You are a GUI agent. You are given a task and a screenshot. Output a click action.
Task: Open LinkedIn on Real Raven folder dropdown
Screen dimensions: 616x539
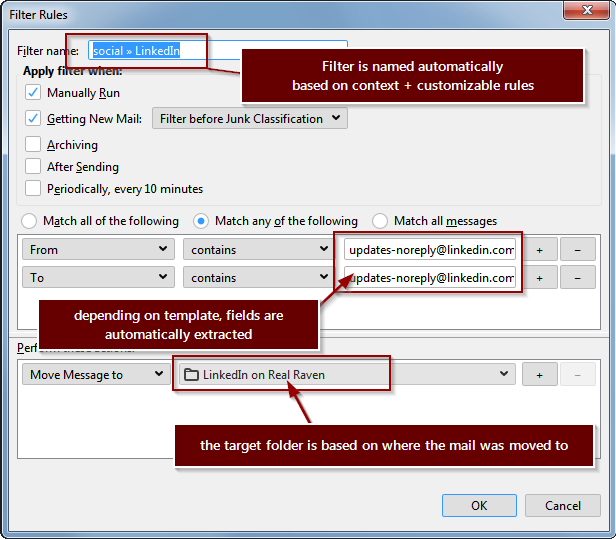tap(347, 374)
